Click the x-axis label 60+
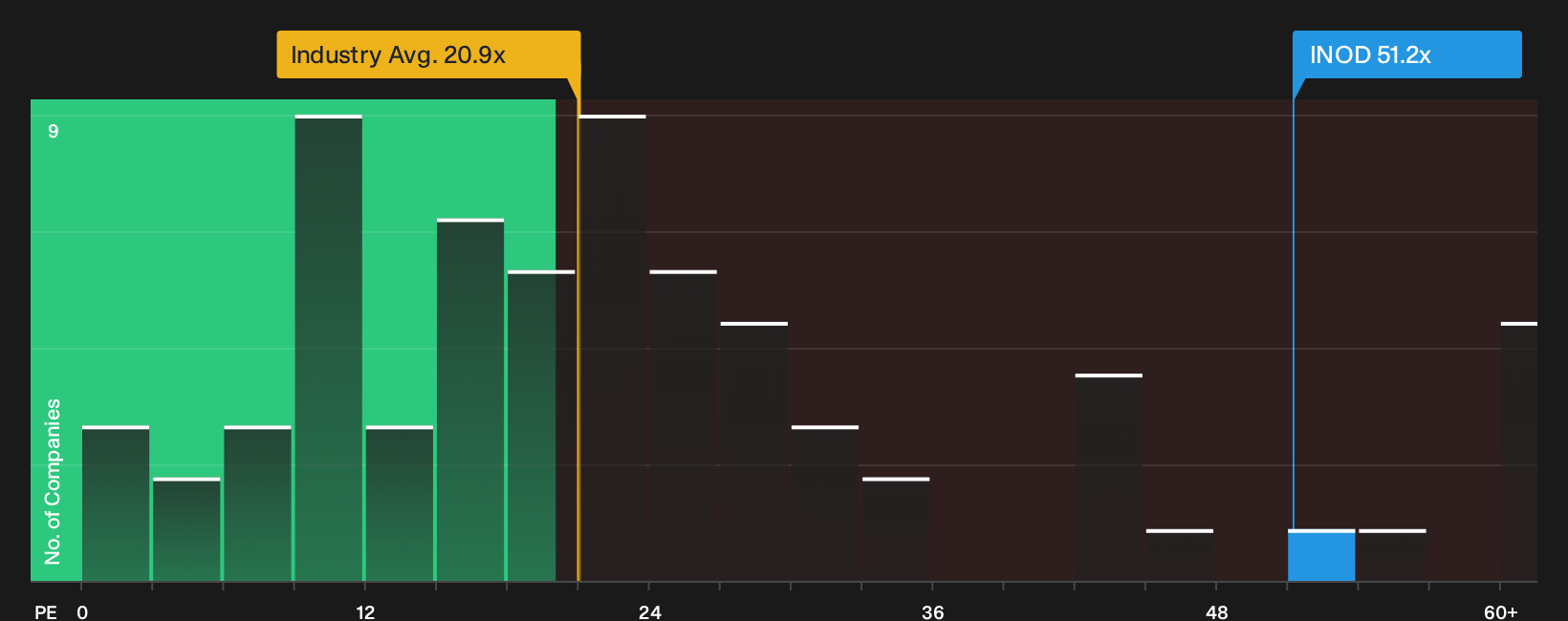The image size is (1568, 621). 1501,611
